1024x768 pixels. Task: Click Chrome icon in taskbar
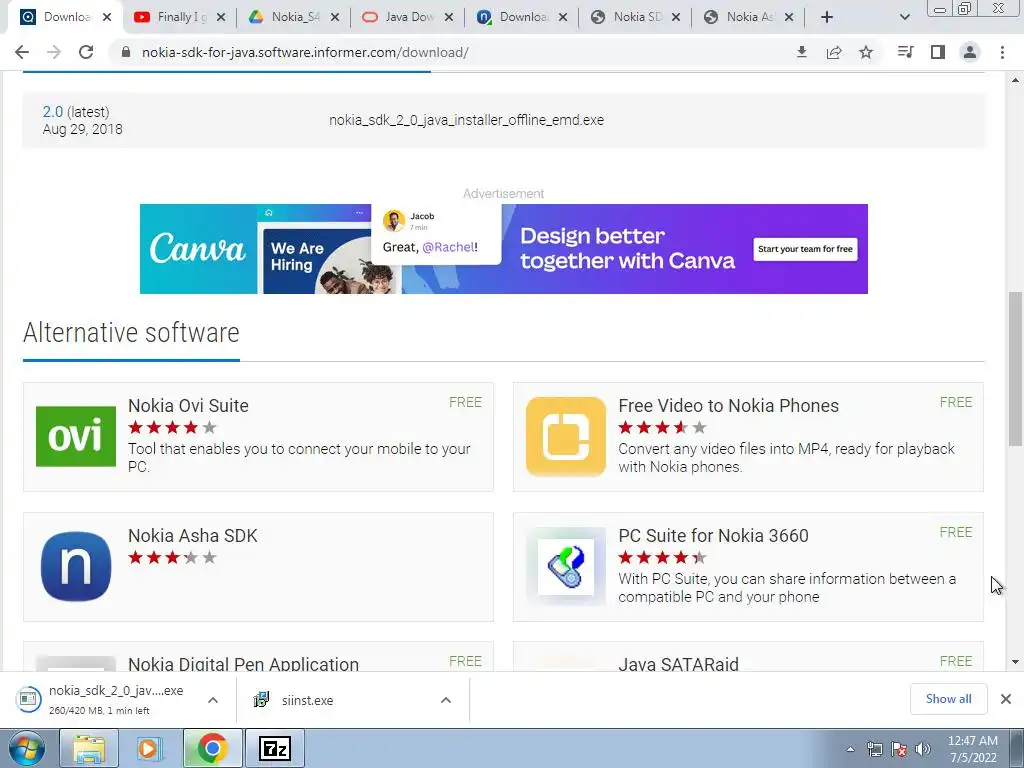[212, 748]
